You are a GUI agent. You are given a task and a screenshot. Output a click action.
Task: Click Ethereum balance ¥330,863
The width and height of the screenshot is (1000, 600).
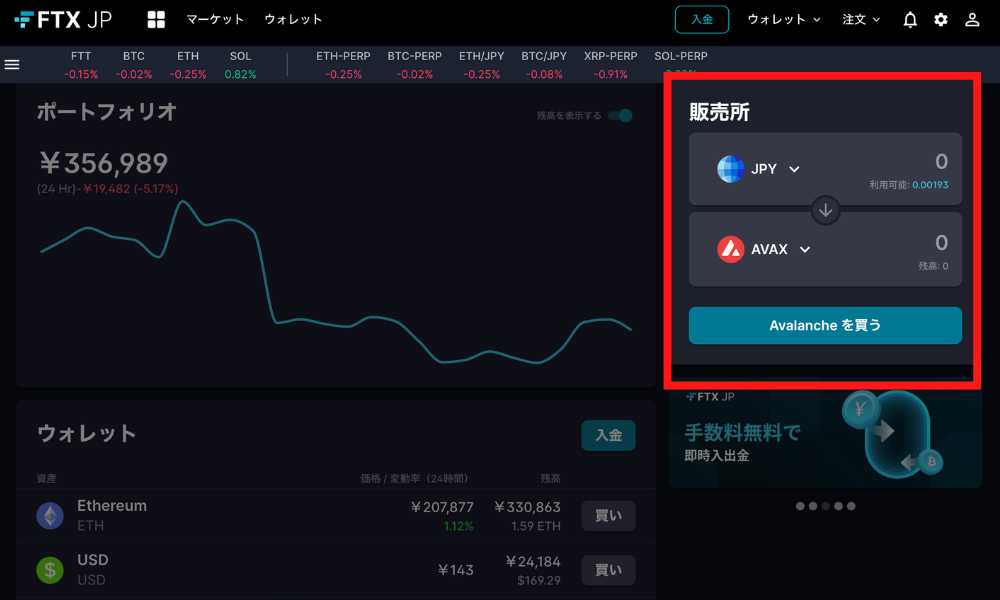click(x=527, y=508)
